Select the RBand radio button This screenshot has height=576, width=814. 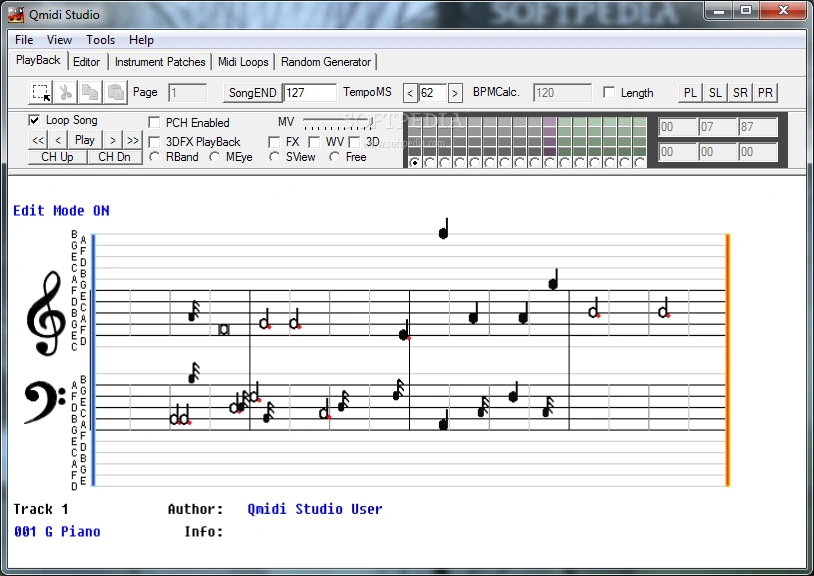pos(155,157)
